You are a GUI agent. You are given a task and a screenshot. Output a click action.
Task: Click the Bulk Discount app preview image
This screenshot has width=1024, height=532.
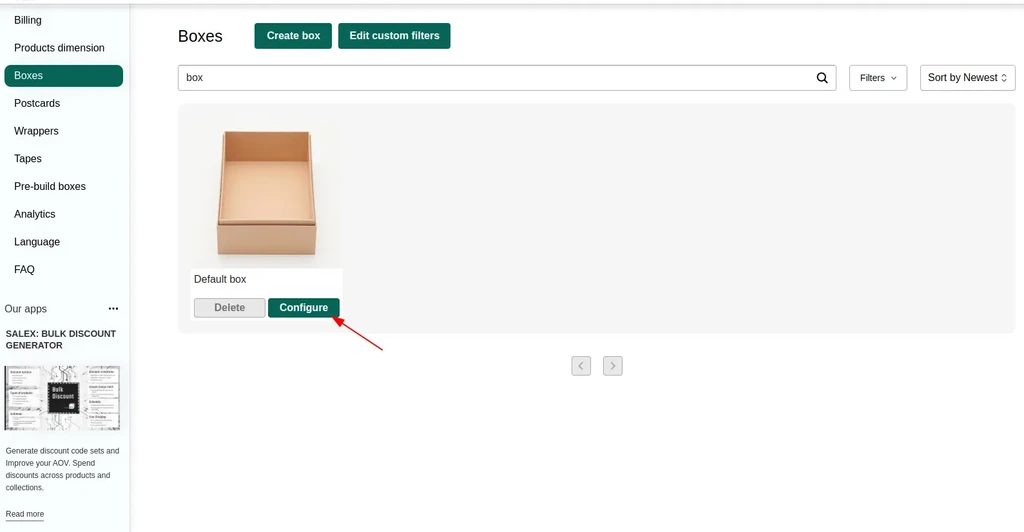pos(62,398)
